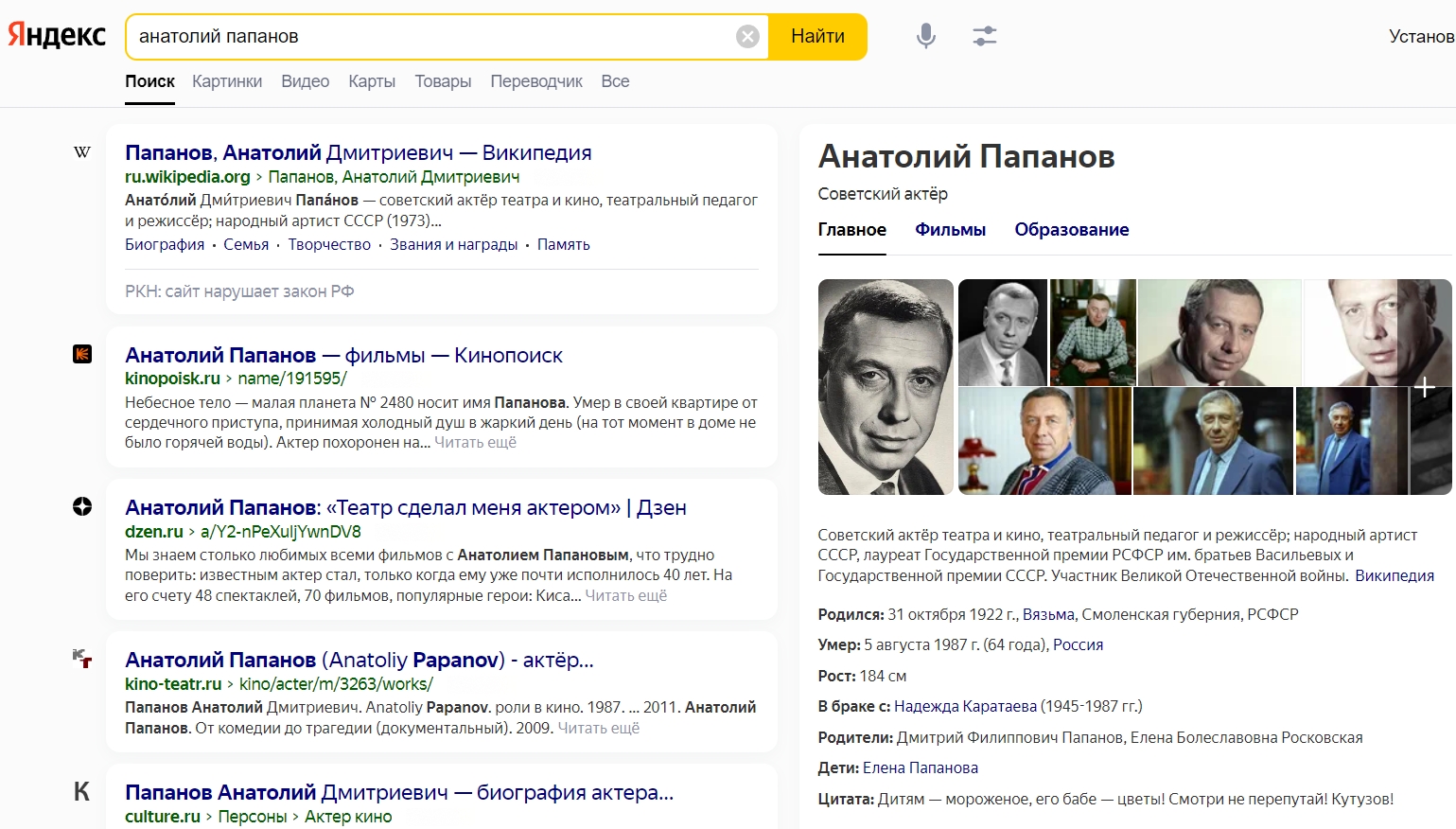The height and width of the screenshot is (829, 1456).
Task: Open the kino-teatr Anatoliy Papanov result title
Action: [360, 660]
